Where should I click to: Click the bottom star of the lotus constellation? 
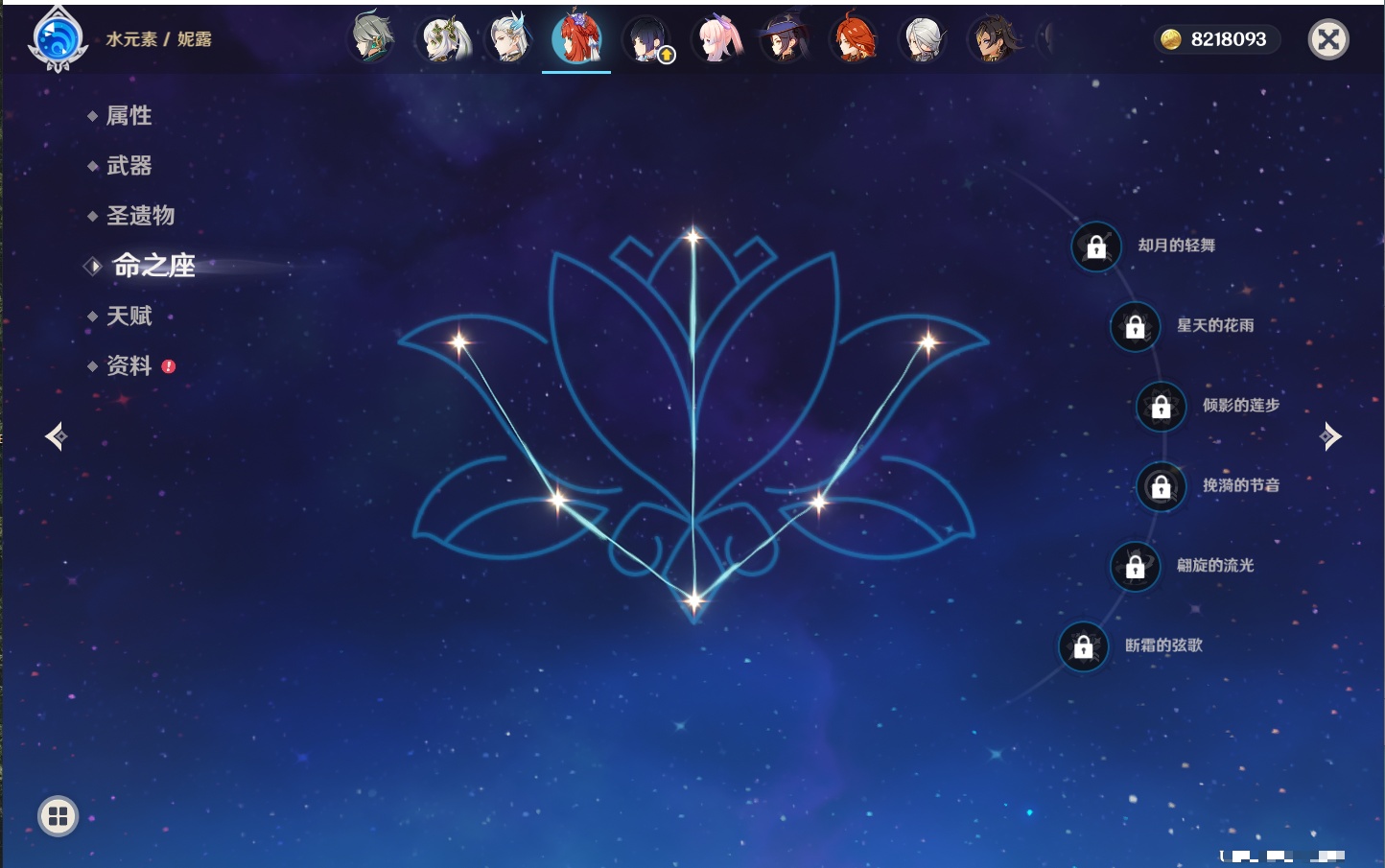pyautogui.click(x=693, y=601)
